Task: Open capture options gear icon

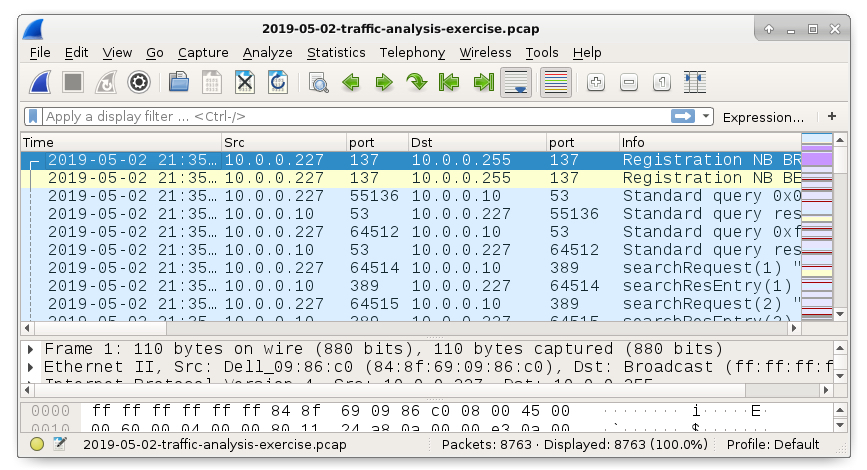Action: coord(139,83)
